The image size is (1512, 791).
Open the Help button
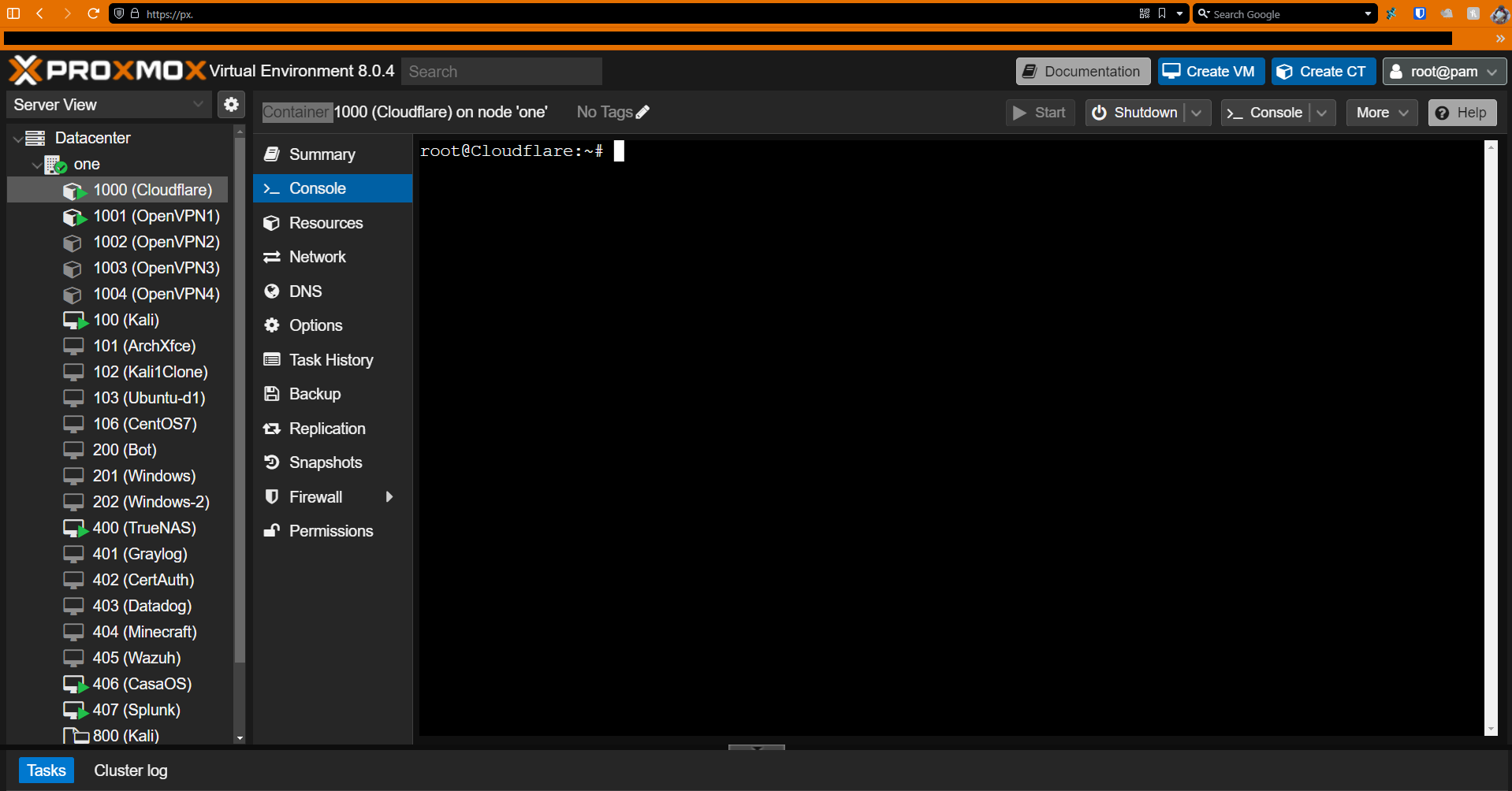(1462, 113)
